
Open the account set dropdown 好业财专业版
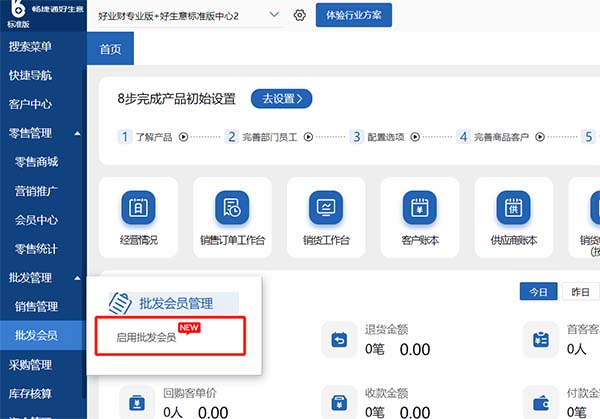[x=190, y=16]
